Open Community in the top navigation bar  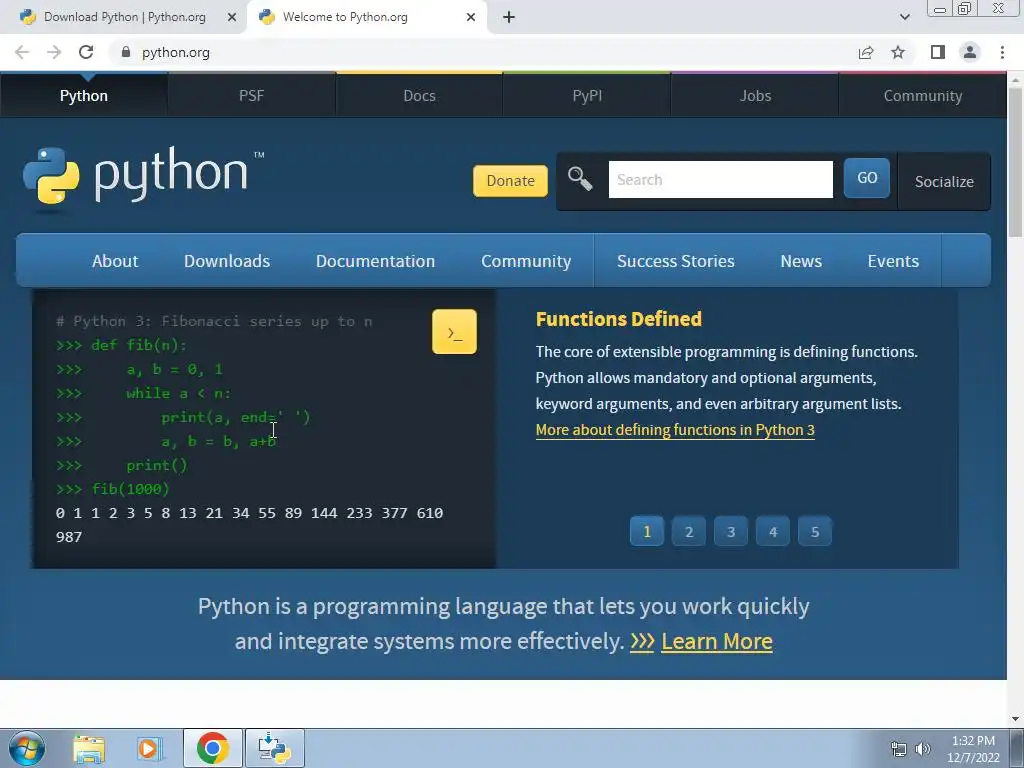[923, 95]
